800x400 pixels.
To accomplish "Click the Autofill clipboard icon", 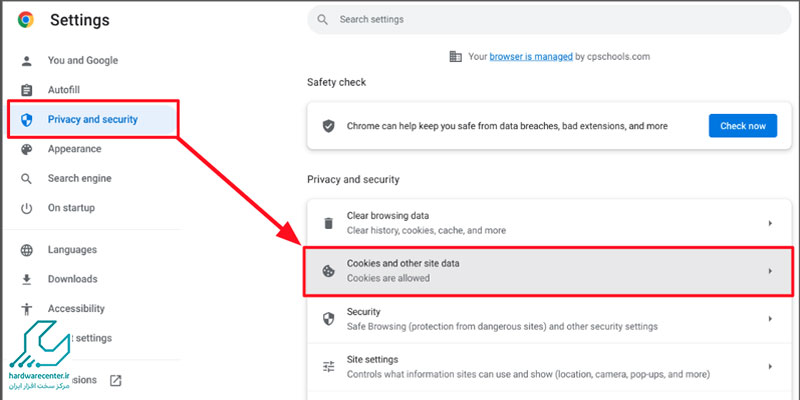I will click(x=26, y=90).
